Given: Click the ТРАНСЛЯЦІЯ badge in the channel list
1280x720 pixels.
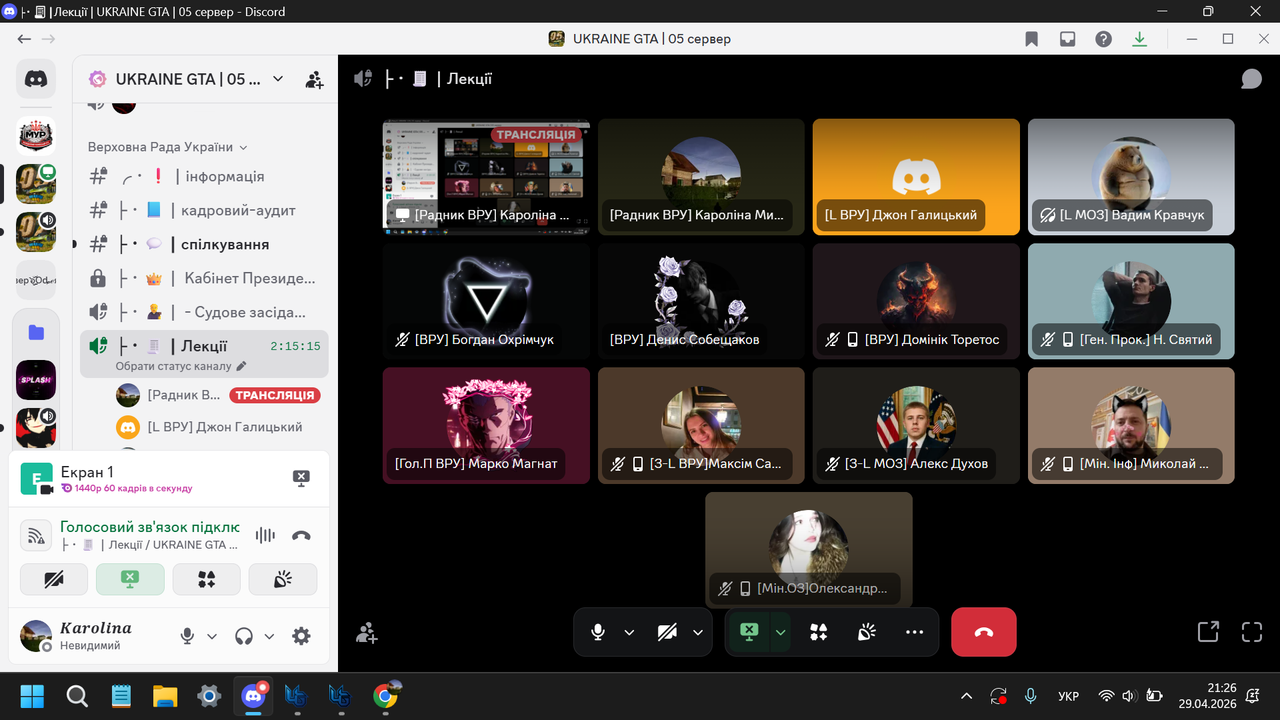Looking at the screenshot, I should point(274,395).
